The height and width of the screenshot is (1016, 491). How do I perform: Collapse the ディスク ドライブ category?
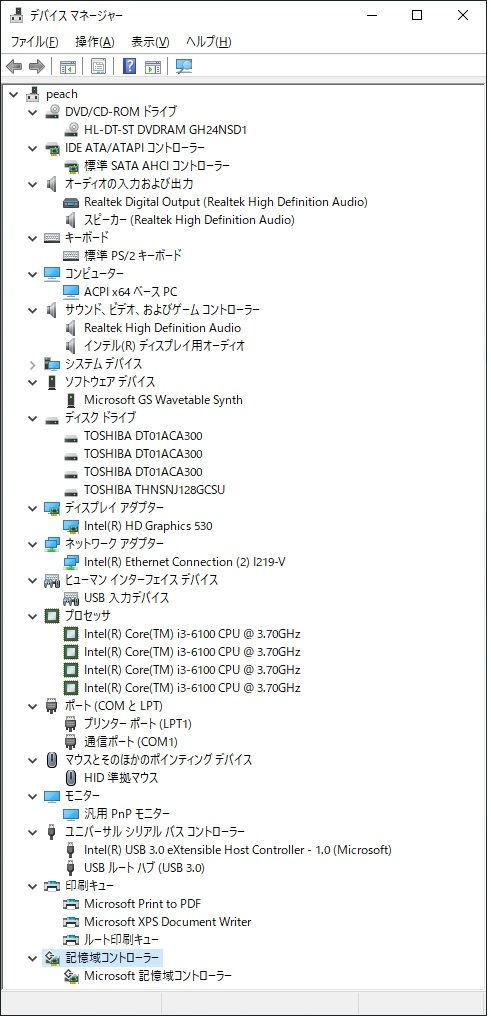pyautogui.click(x=32, y=418)
